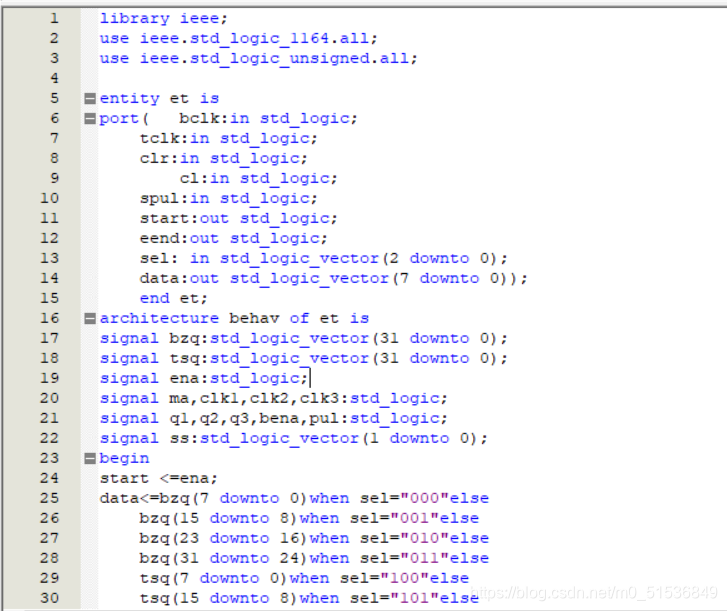Click the "000" string literal
The image size is (727, 611).
(425, 498)
